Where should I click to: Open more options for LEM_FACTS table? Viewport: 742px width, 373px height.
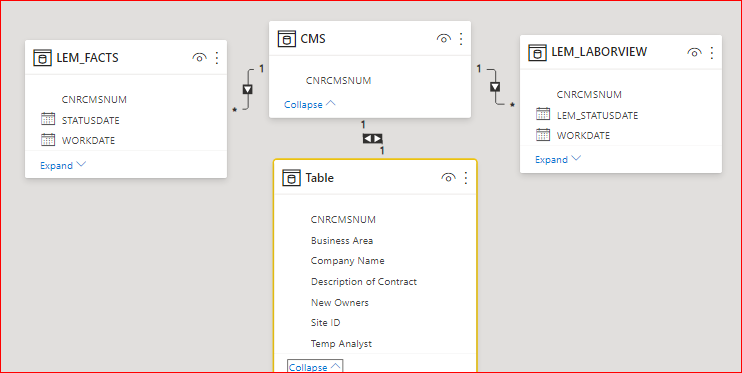[217, 58]
